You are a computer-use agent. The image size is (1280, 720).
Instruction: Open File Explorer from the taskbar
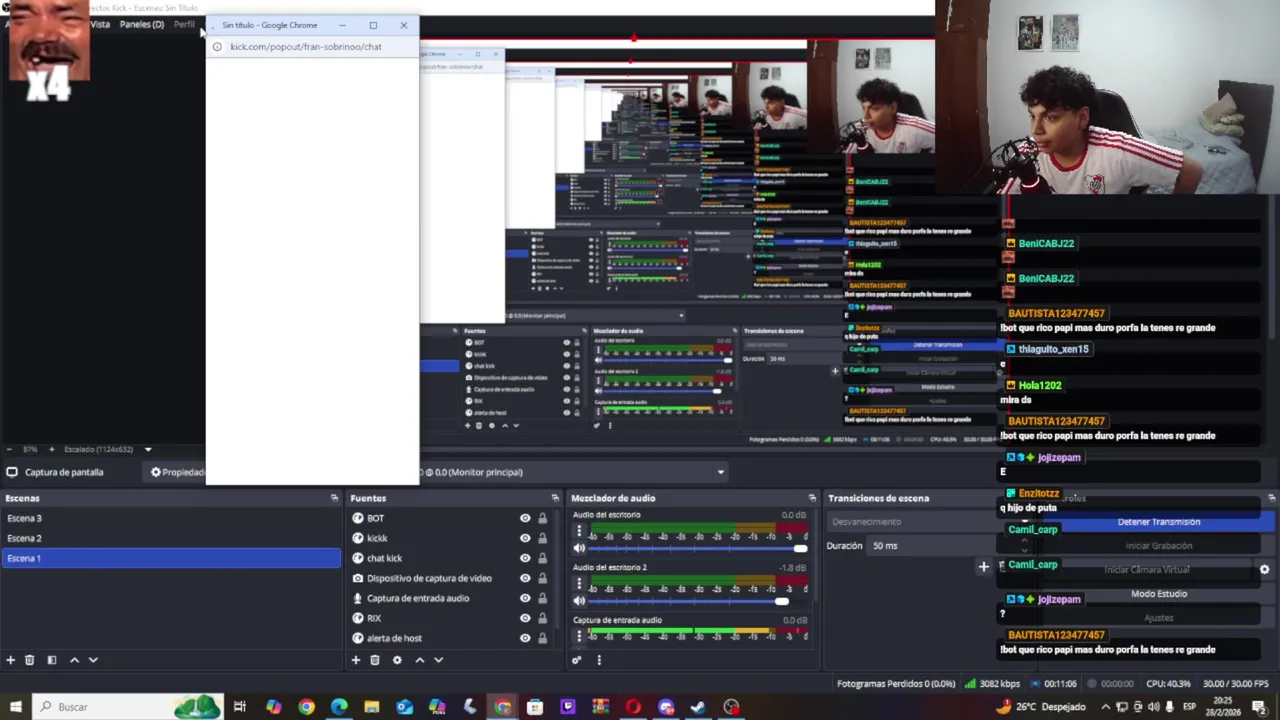click(372, 707)
